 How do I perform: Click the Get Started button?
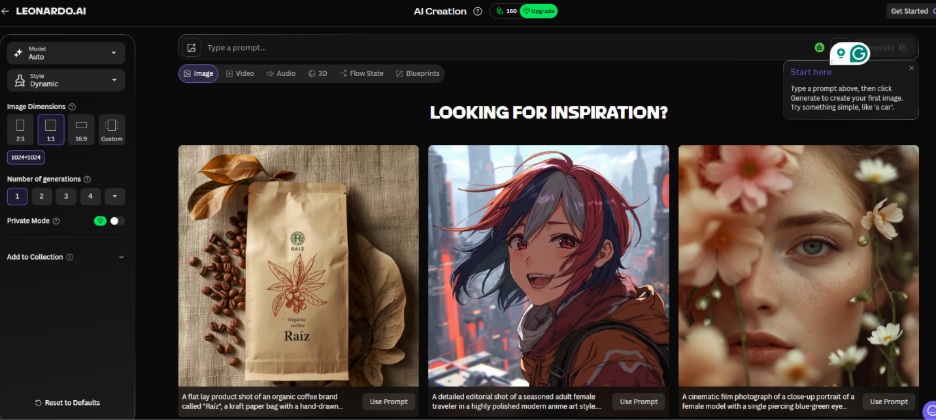[910, 11]
